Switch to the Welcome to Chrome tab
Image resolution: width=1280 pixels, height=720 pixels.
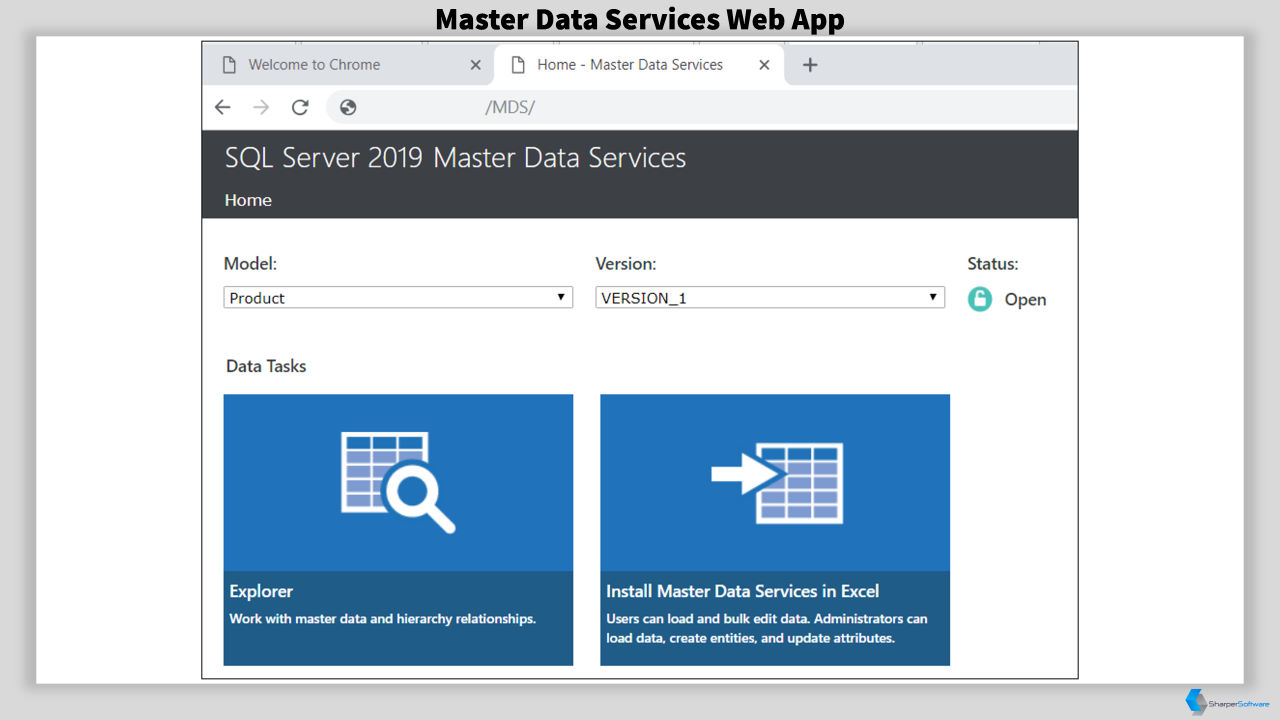[348, 65]
